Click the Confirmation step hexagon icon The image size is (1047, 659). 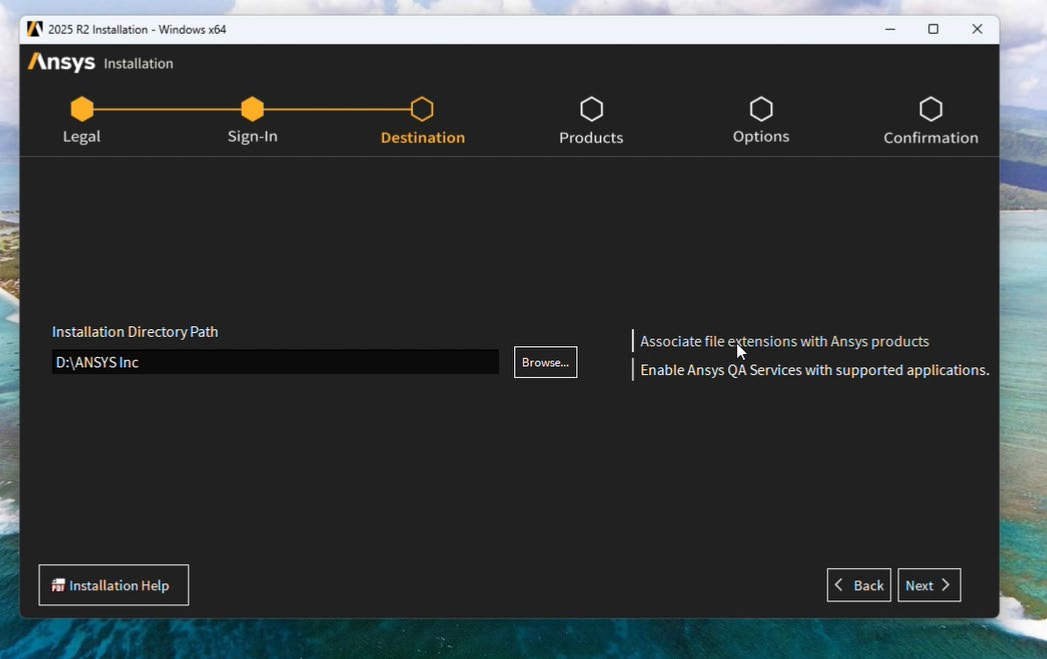pyautogui.click(x=931, y=109)
